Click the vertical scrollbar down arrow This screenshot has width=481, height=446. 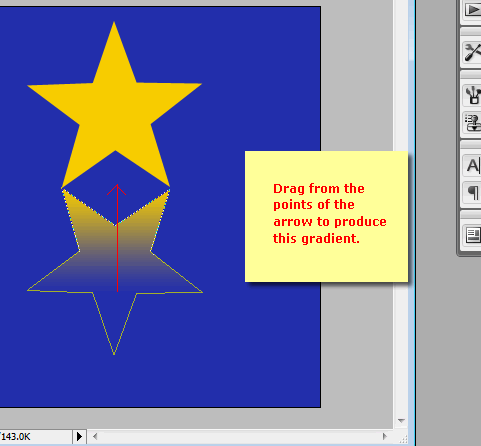(x=401, y=421)
